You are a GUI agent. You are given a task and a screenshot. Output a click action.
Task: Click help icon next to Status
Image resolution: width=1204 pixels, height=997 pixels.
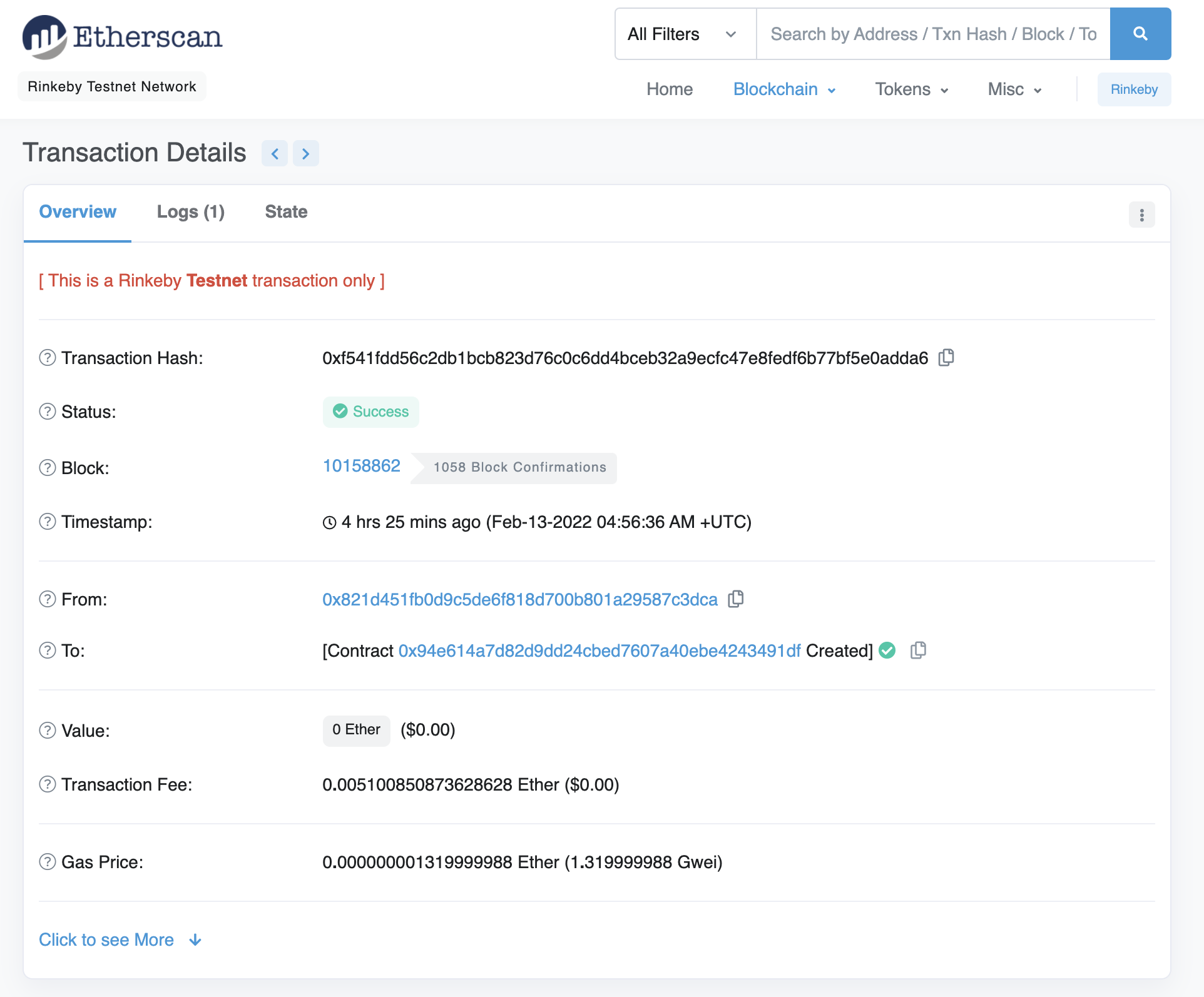[x=48, y=412]
